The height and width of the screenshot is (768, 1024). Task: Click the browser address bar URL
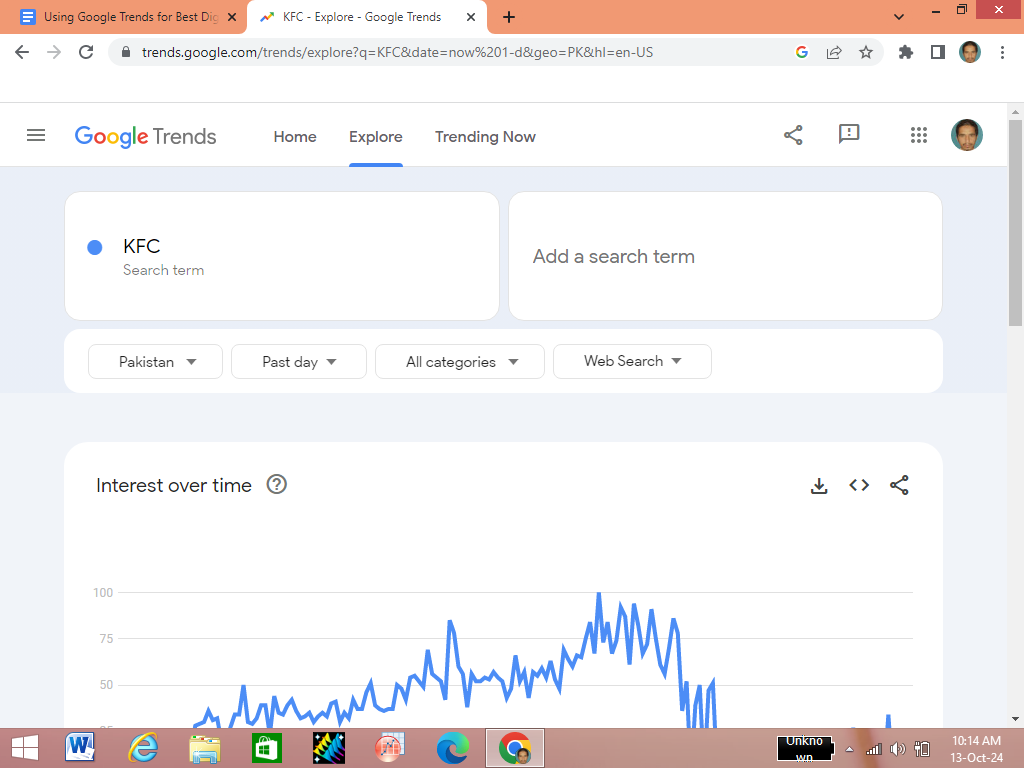click(397, 52)
